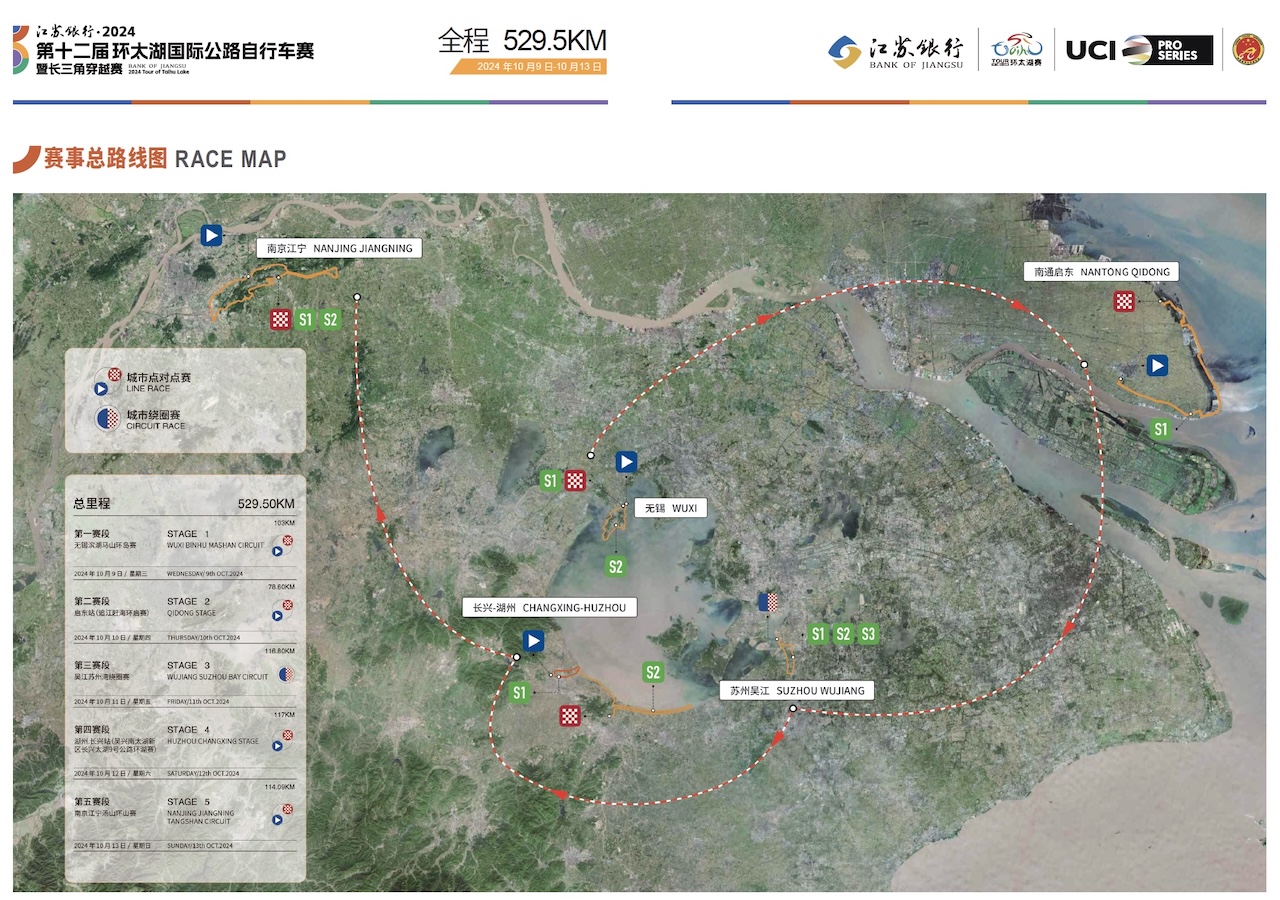Click the '第一赛段' stage heading

pos(91,534)
